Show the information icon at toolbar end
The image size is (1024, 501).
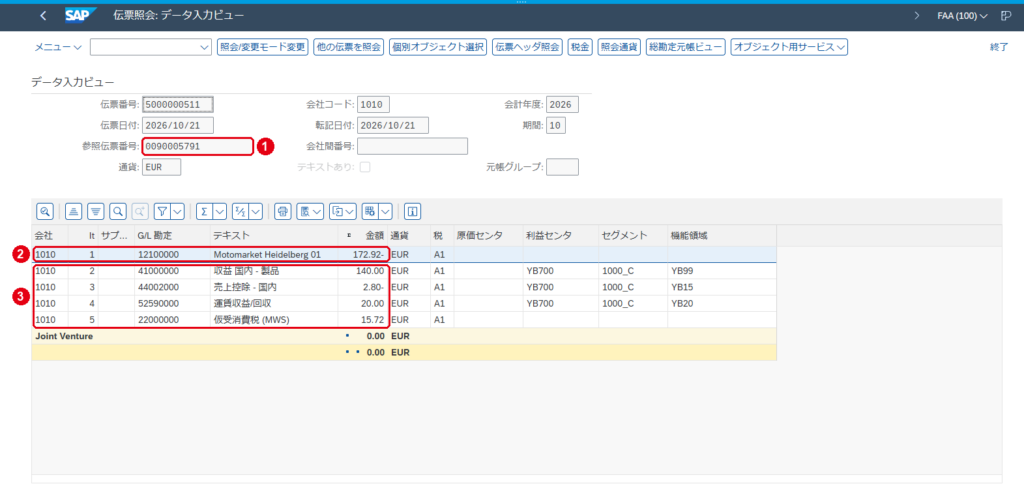coord(413,211)
